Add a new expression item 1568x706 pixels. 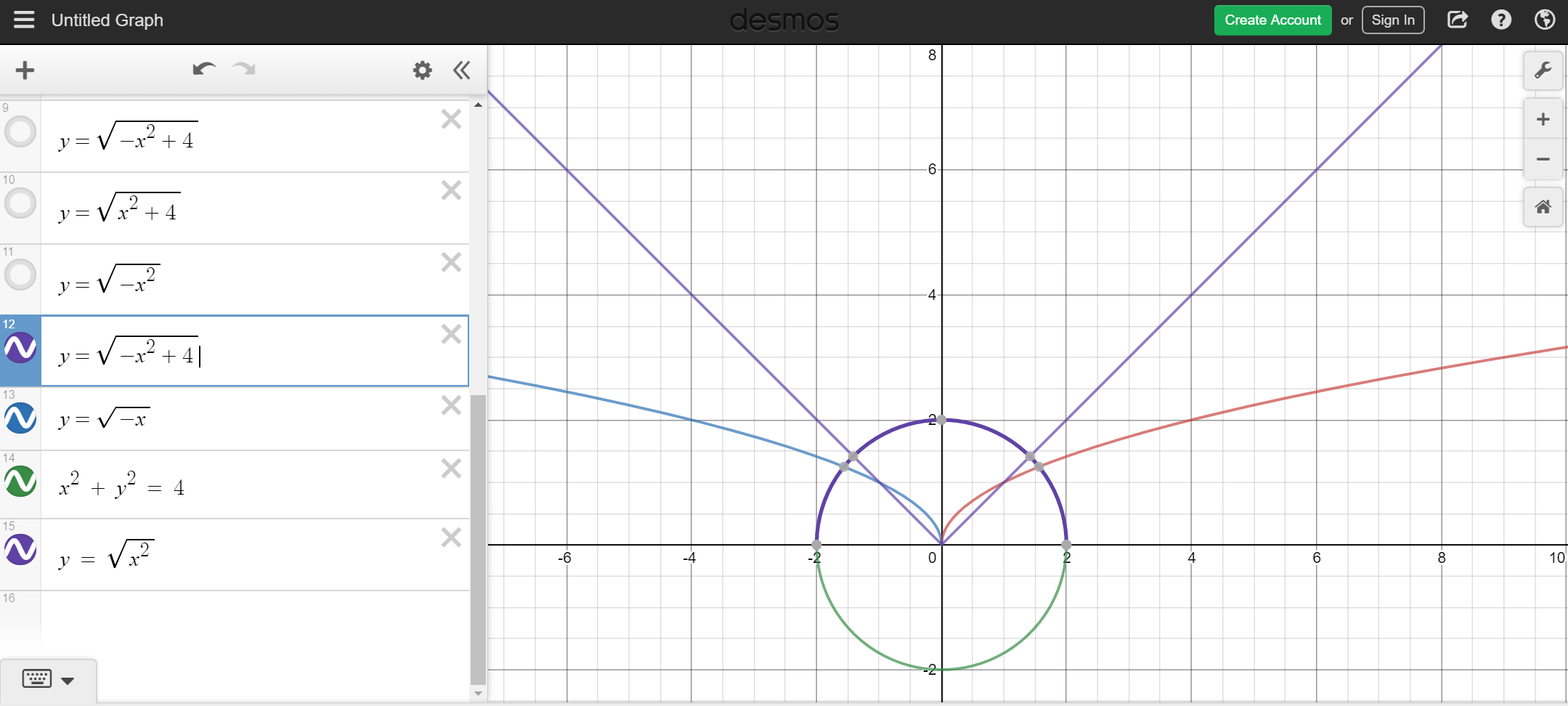pyautogui.click(x=25, y=70)
